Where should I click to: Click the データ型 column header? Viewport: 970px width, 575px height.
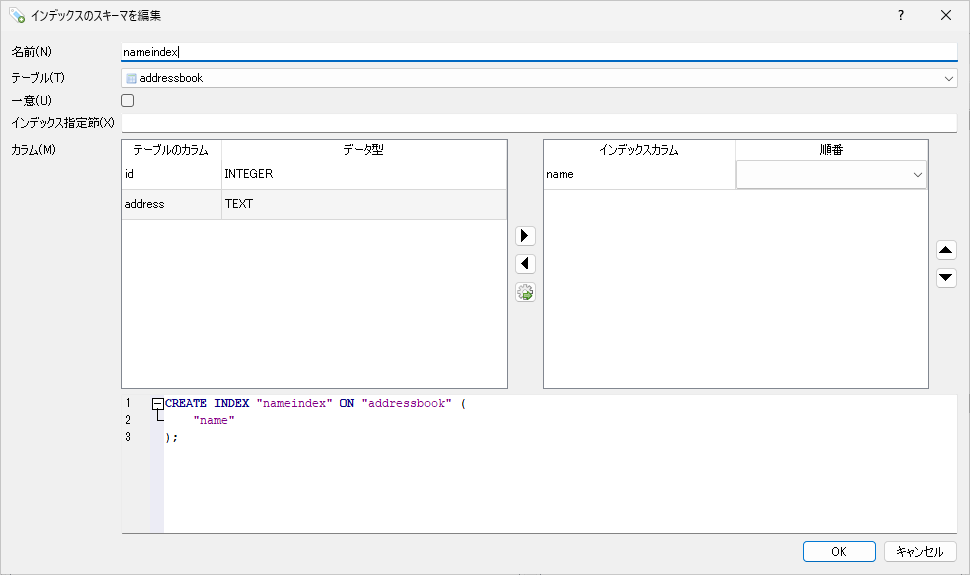pyautogui.click(x=363, y=150)
